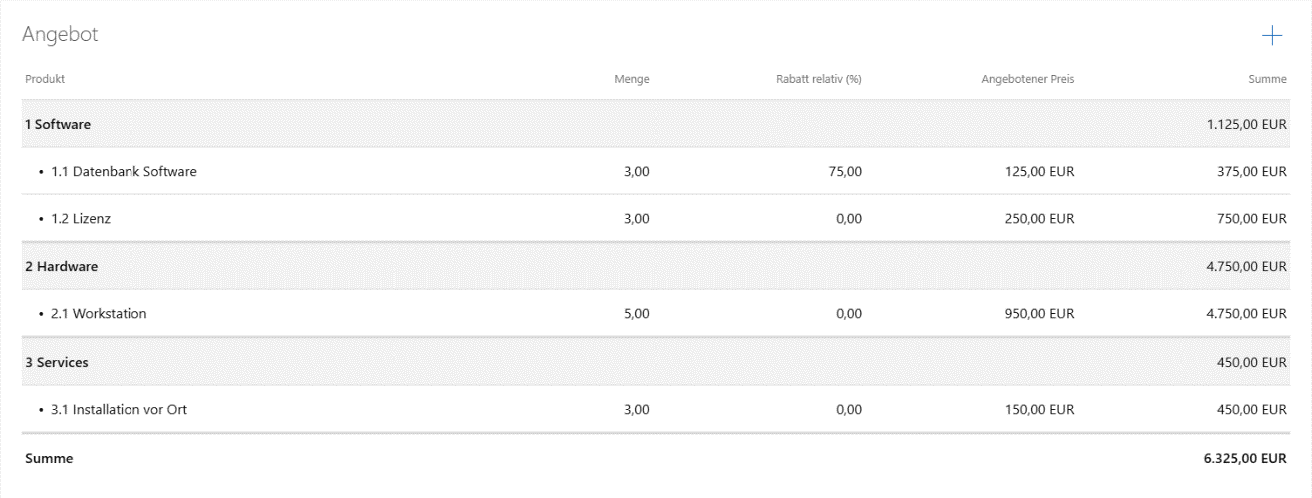Image resolution: width=1312 pixels, height=498 pixels.
Task: Select the 1 Software group row
Action: (656, 124)
